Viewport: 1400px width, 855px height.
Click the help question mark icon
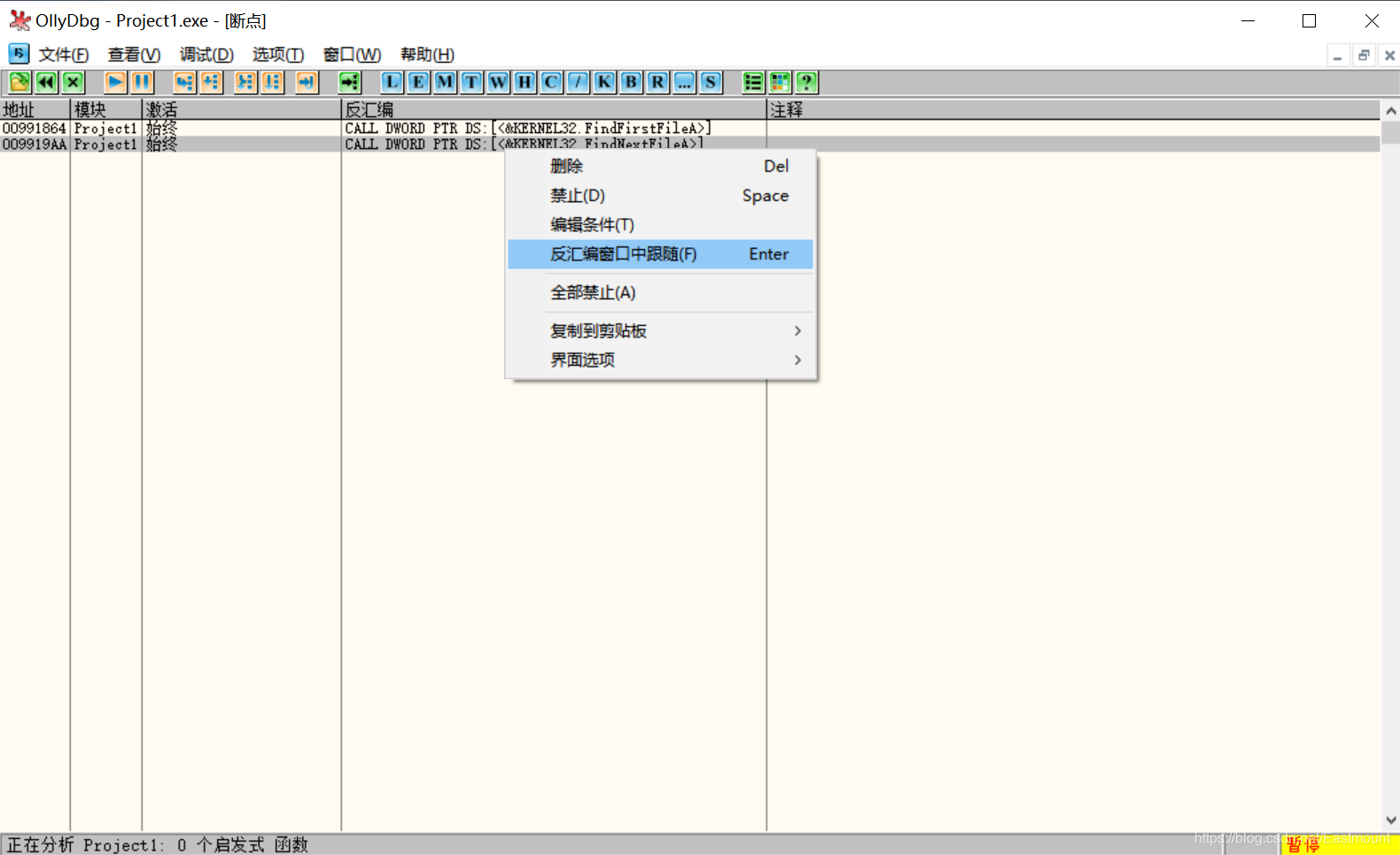point(806,82)
